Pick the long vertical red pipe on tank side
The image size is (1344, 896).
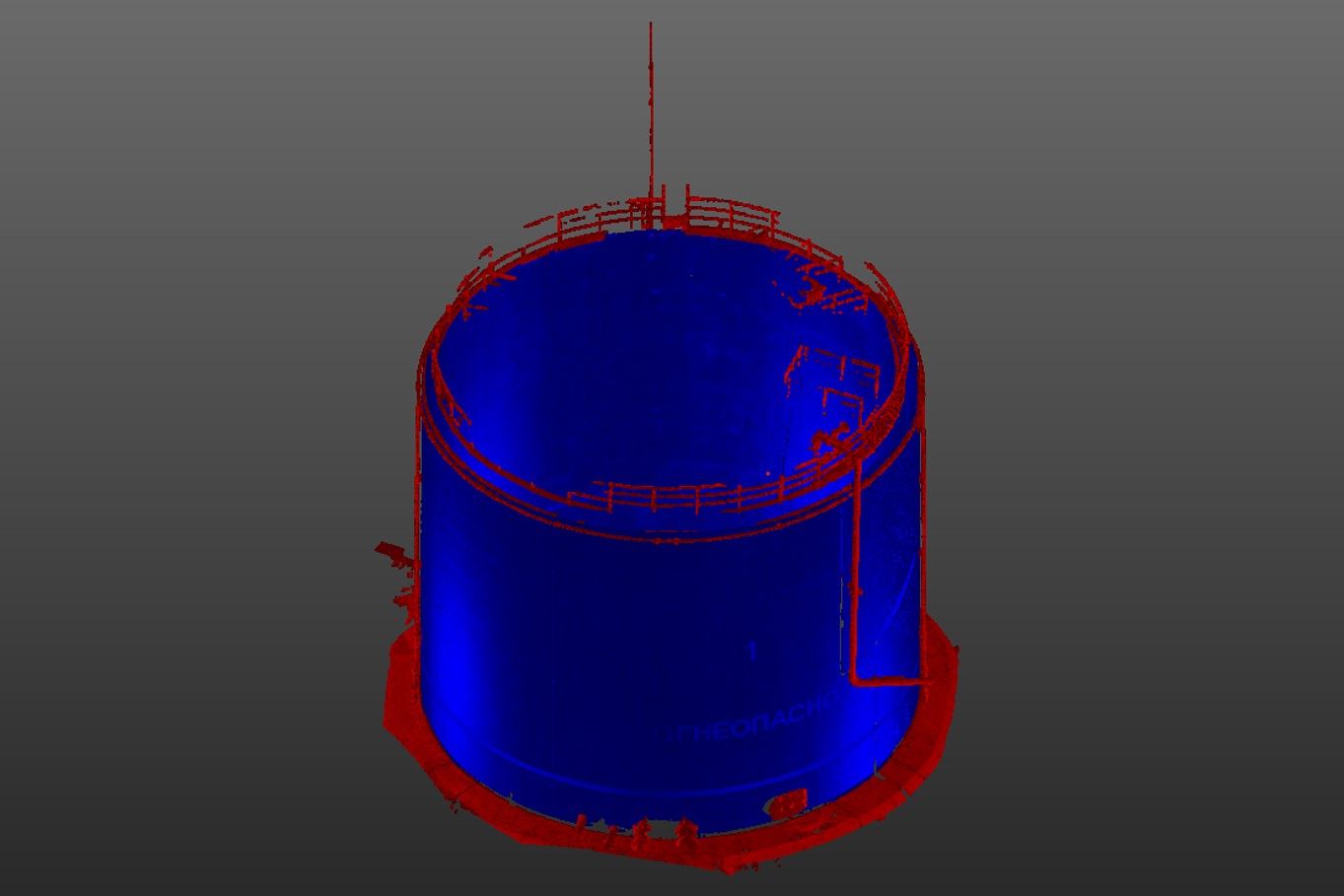coord(855,572)
